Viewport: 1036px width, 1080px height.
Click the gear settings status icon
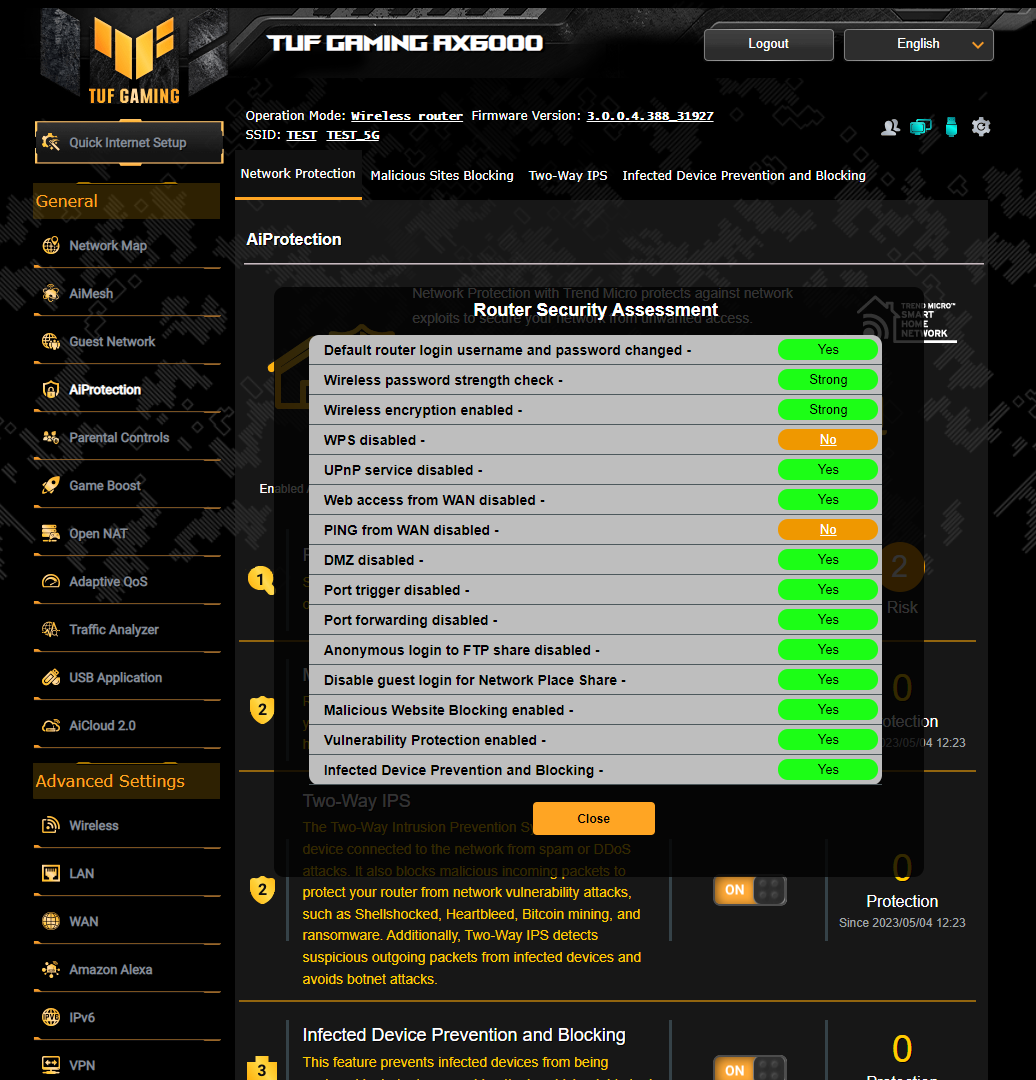tap(981, 127)
